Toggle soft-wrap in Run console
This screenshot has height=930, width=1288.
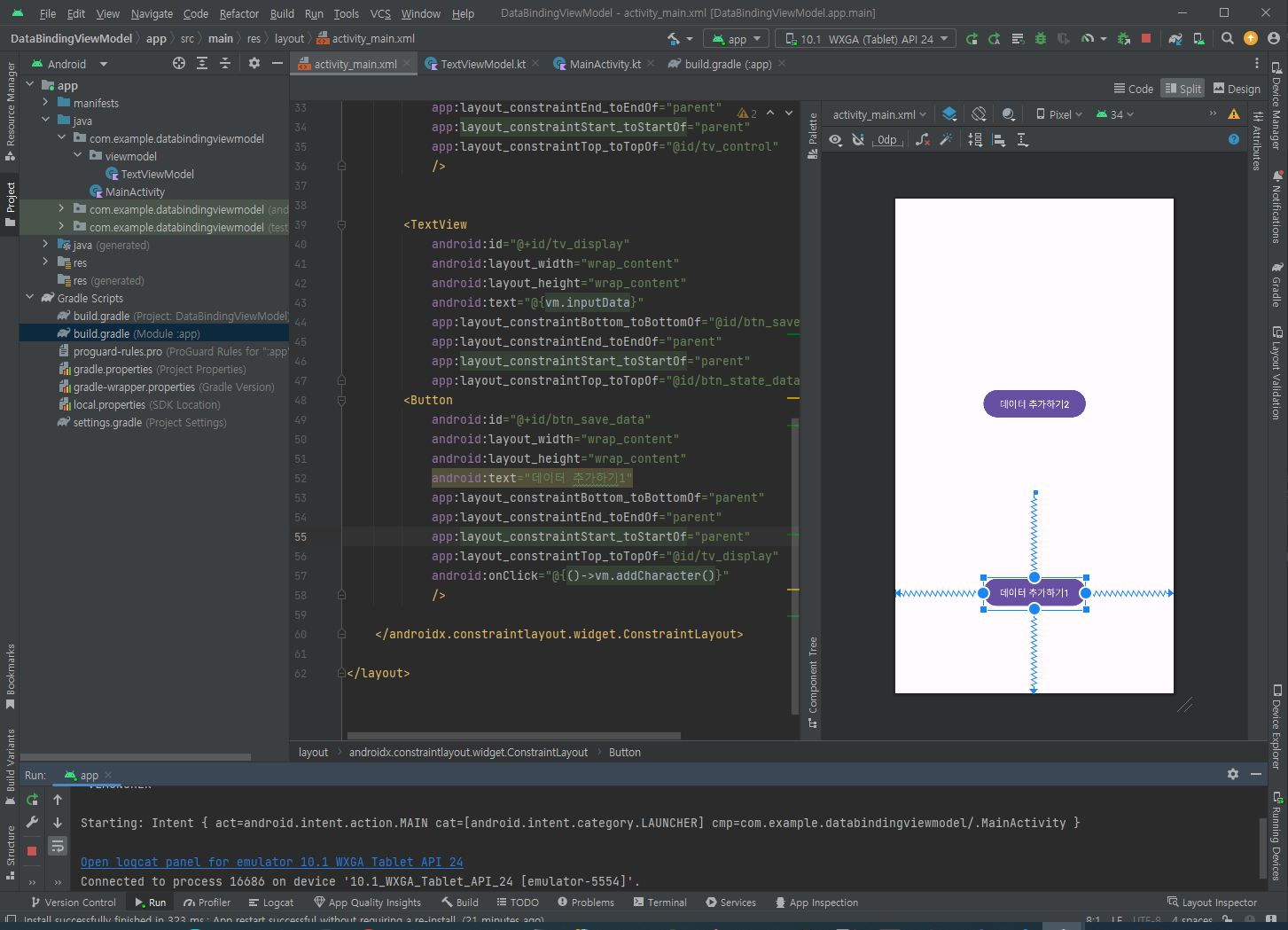click(58, 846)
